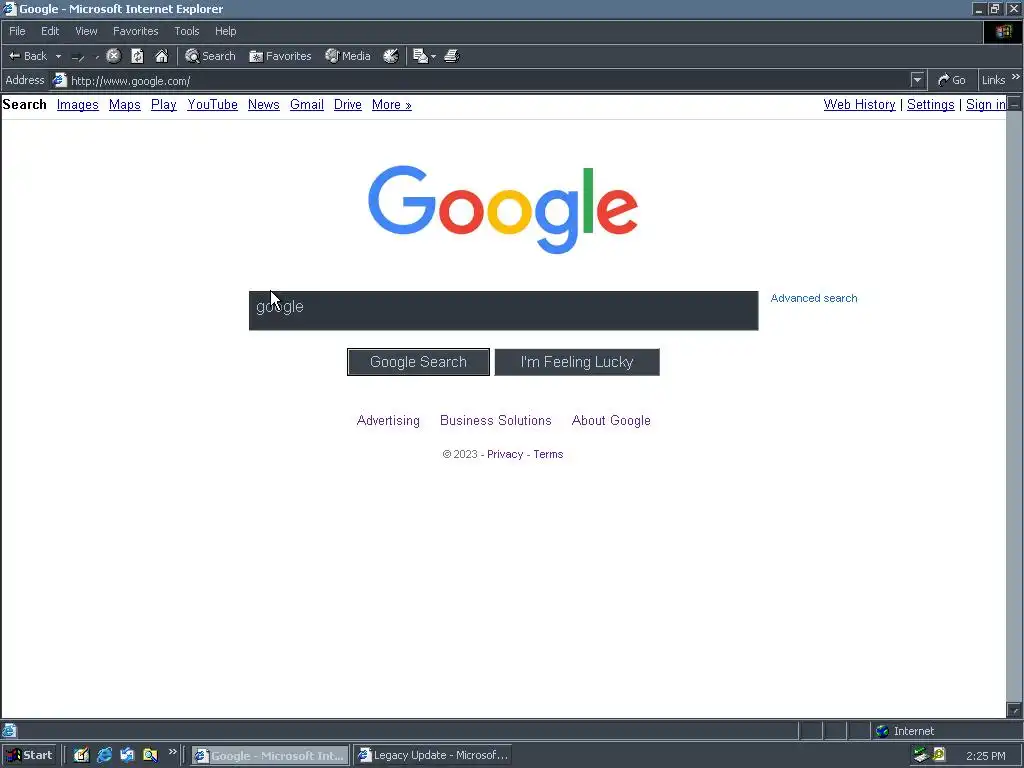Expand the Address bar dropdown arrow
Screen dimensions: 1024x768
coord(917,80)
